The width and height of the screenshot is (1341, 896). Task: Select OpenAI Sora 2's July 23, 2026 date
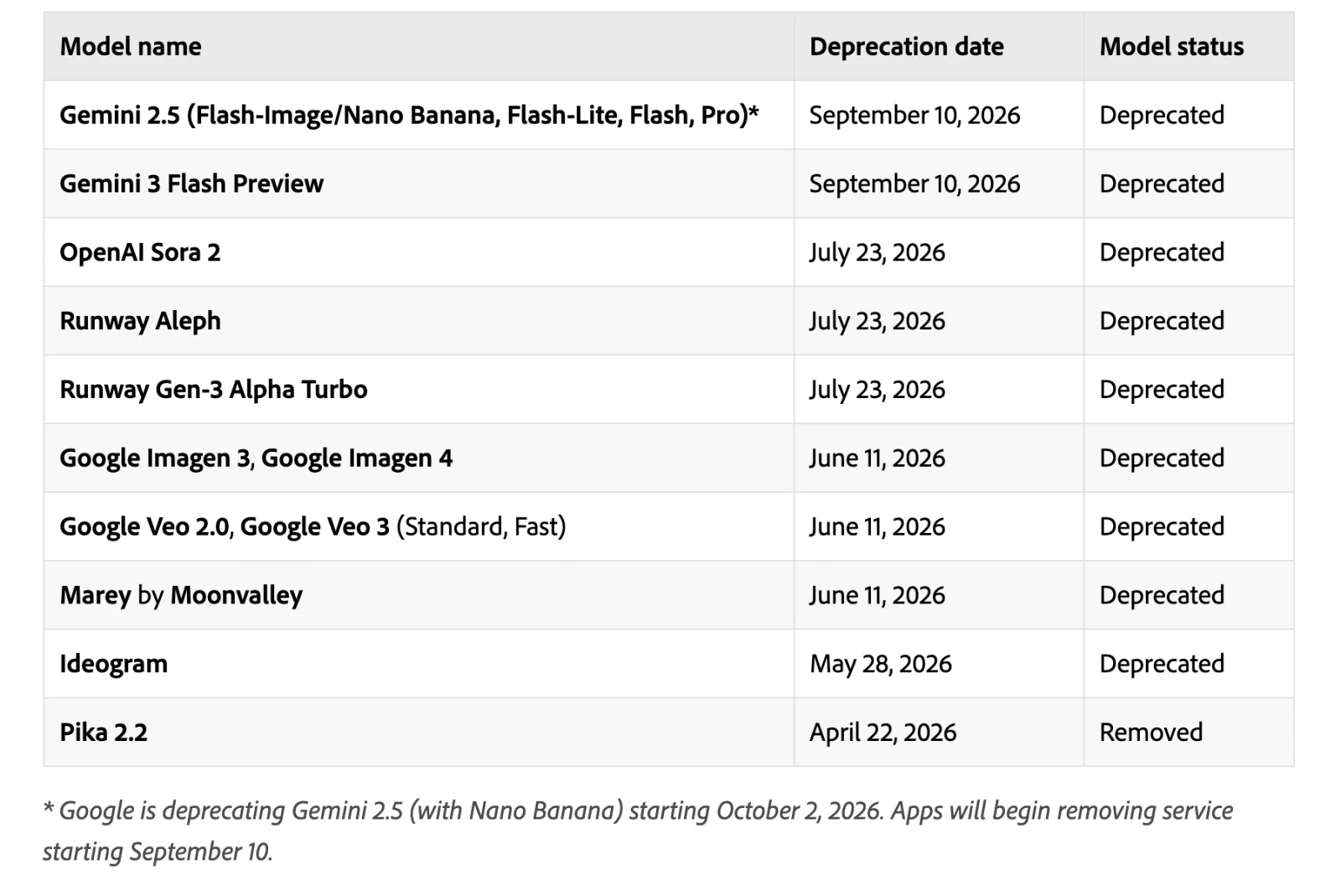tap(877, 252)
